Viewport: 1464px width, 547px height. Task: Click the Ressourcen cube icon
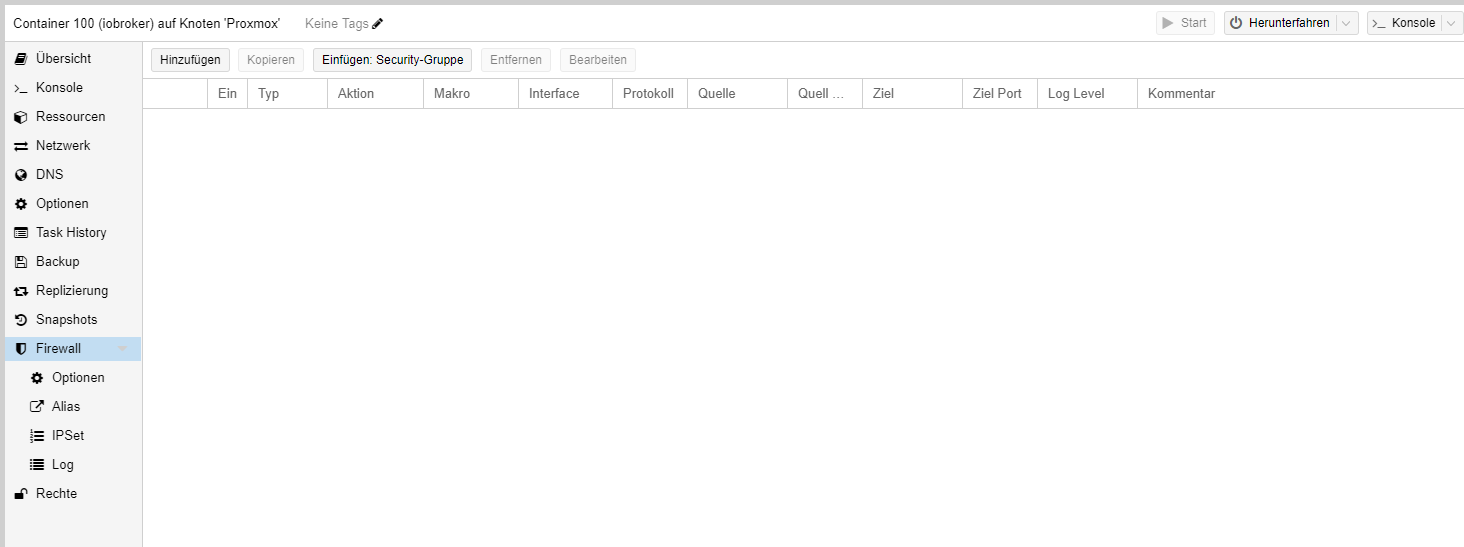pyautogui.click(x=20, y=117)
